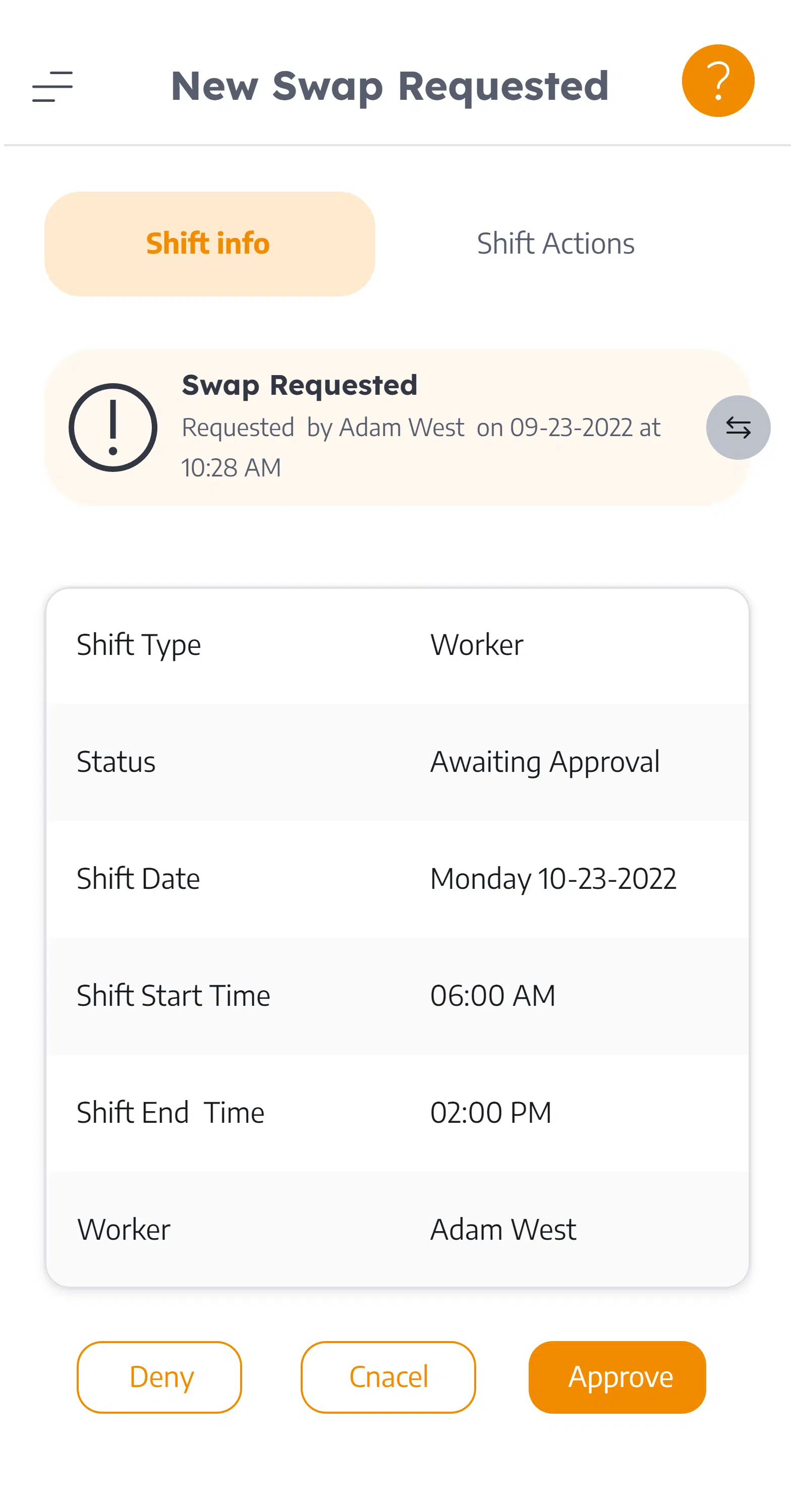Click the Shift Type row label
The height and width of the screenshot is (1512, 793).
click(x=139, y=644)
